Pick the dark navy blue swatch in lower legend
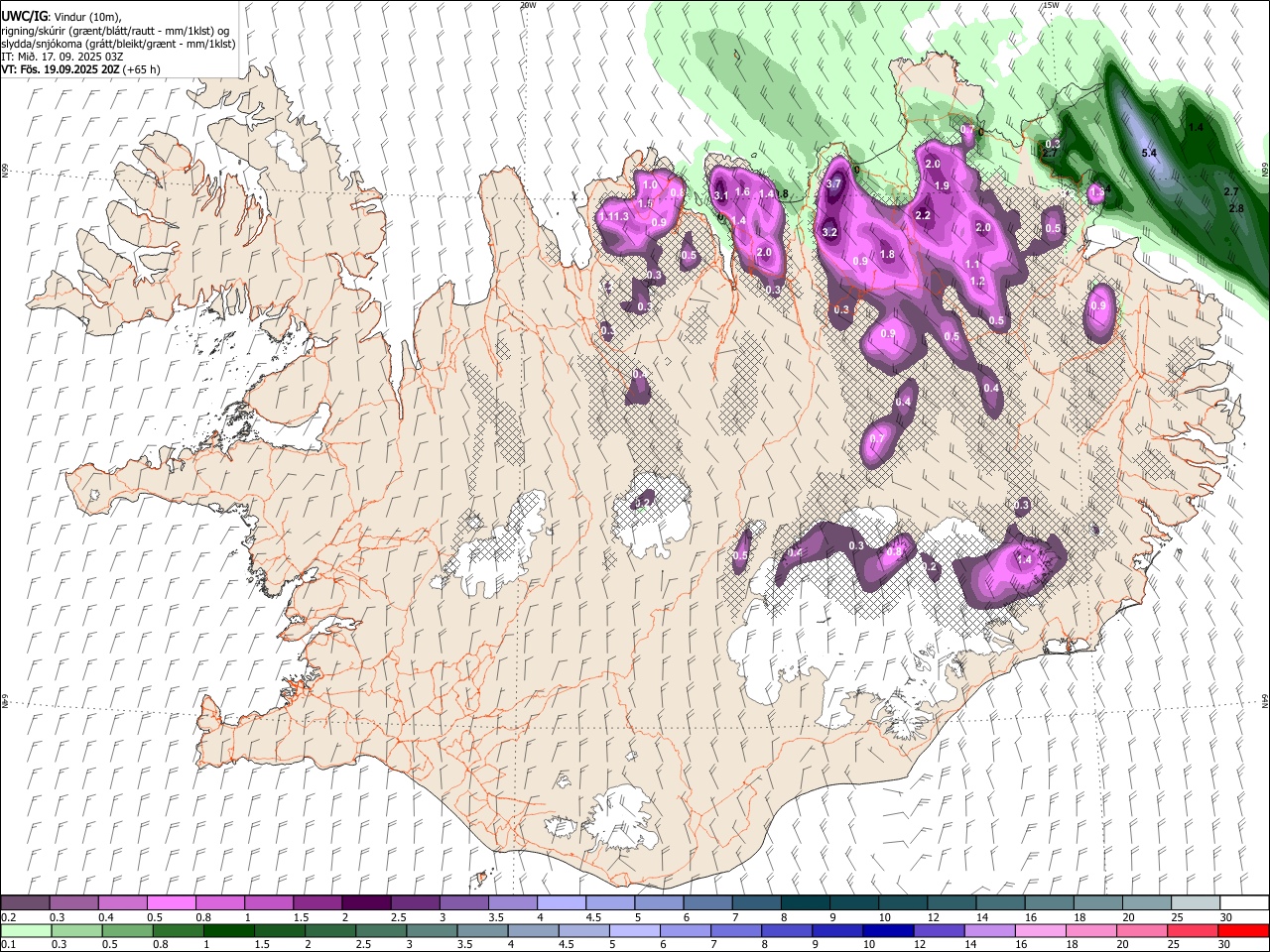Image resolution: width=1270 pixels, height=952 pixels. [x=888, y=930]
